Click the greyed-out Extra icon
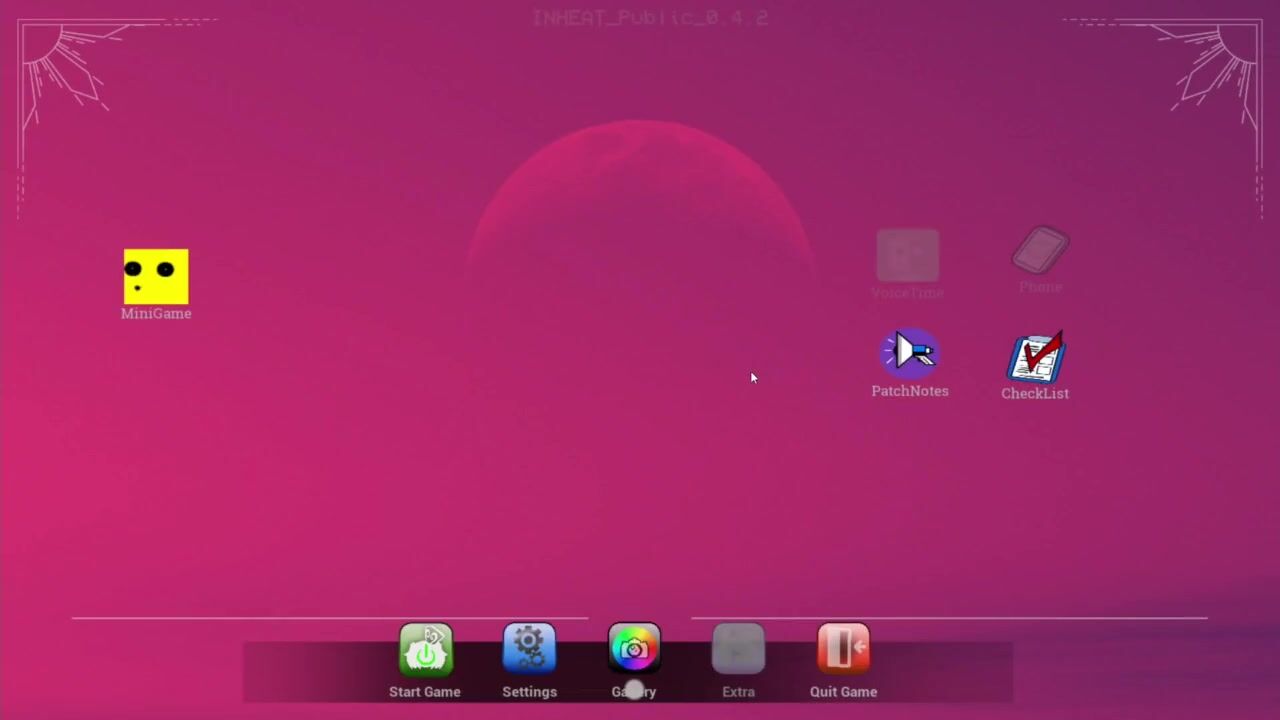 [x=738, y=649]
